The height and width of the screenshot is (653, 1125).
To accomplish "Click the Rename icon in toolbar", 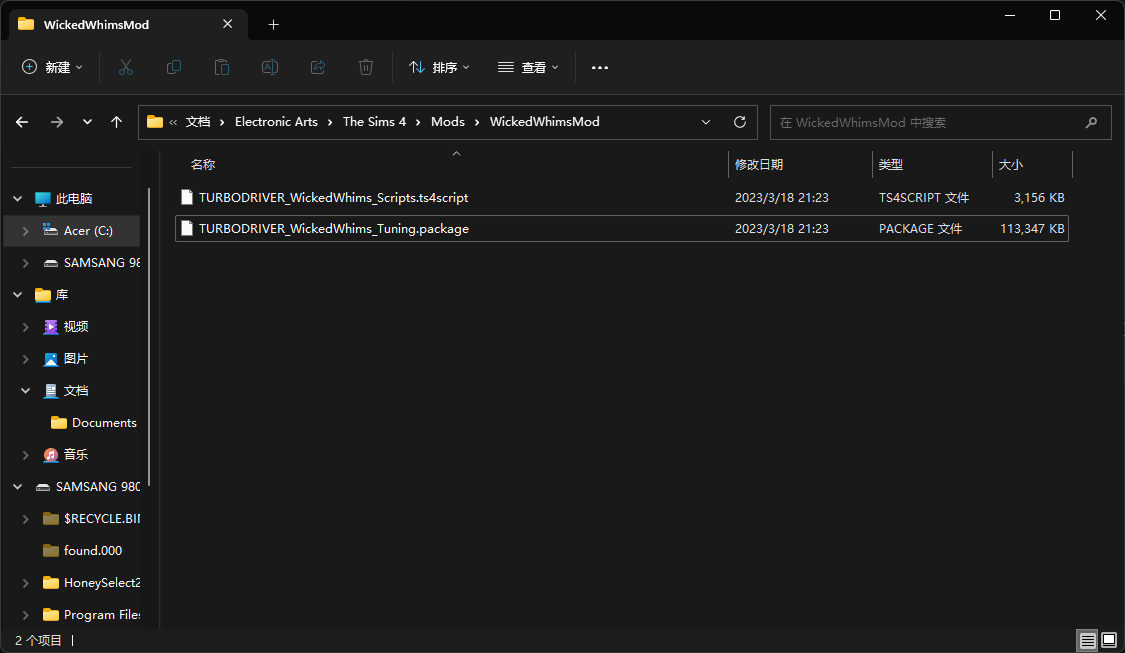I will [270, 67].
